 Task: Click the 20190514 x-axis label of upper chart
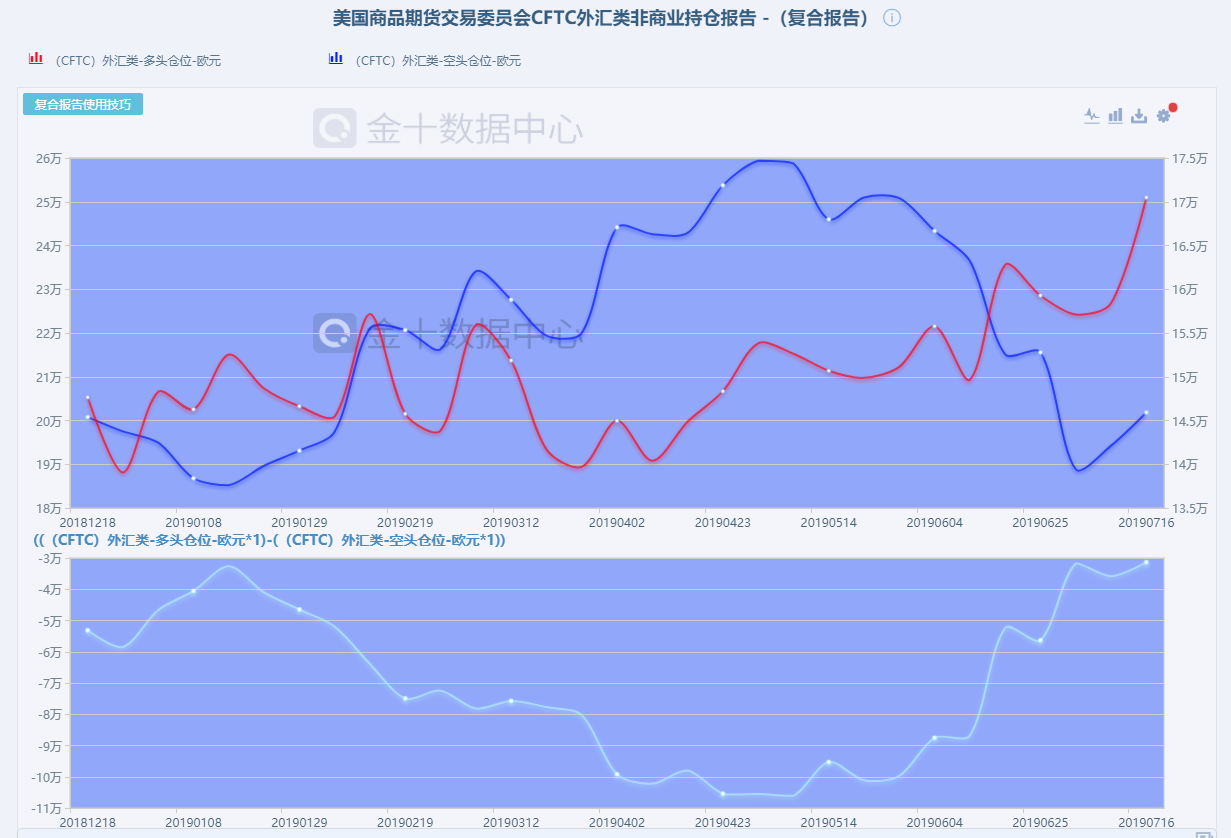coord(828,522)
